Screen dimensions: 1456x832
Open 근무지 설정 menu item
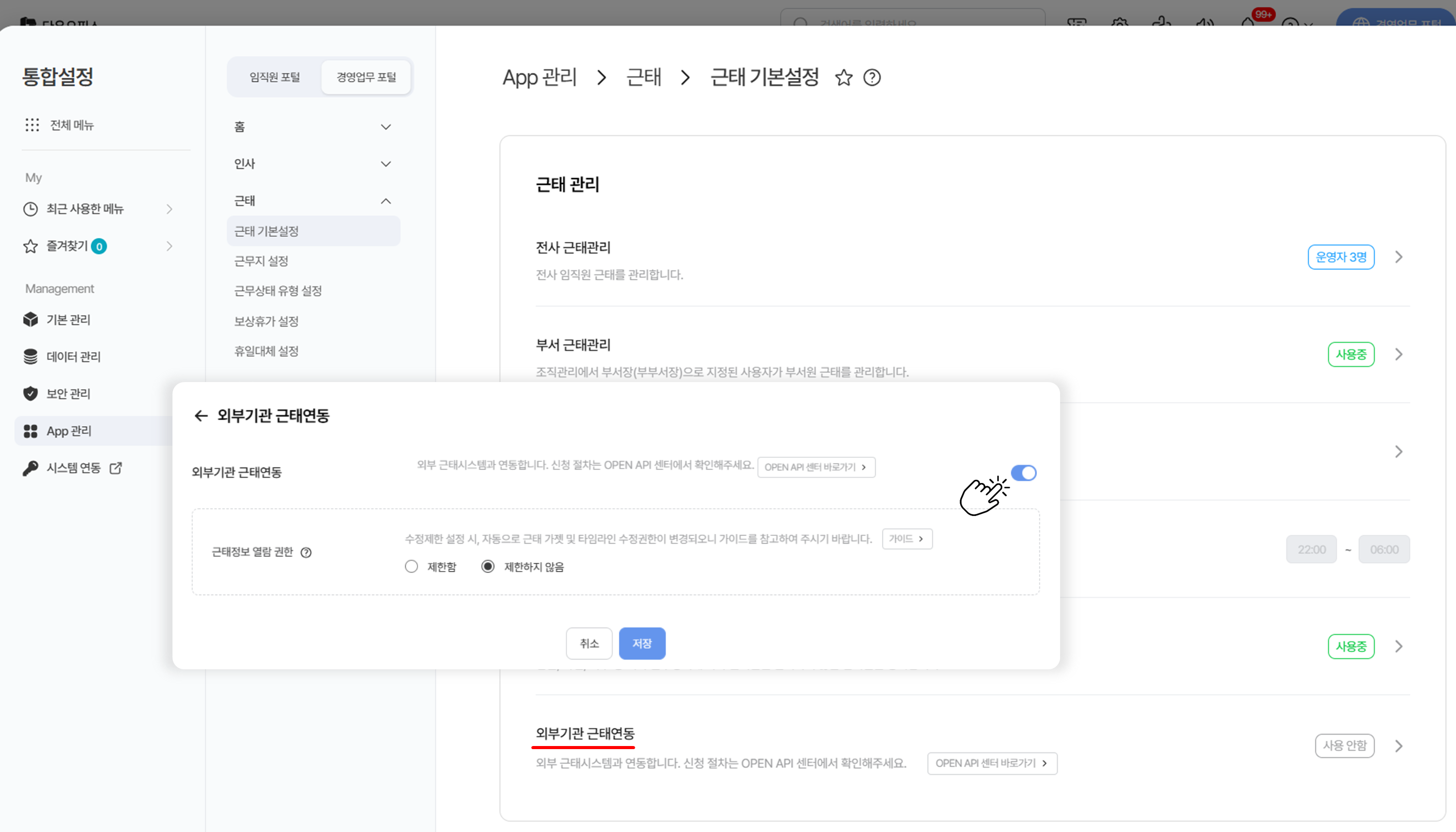262,261
